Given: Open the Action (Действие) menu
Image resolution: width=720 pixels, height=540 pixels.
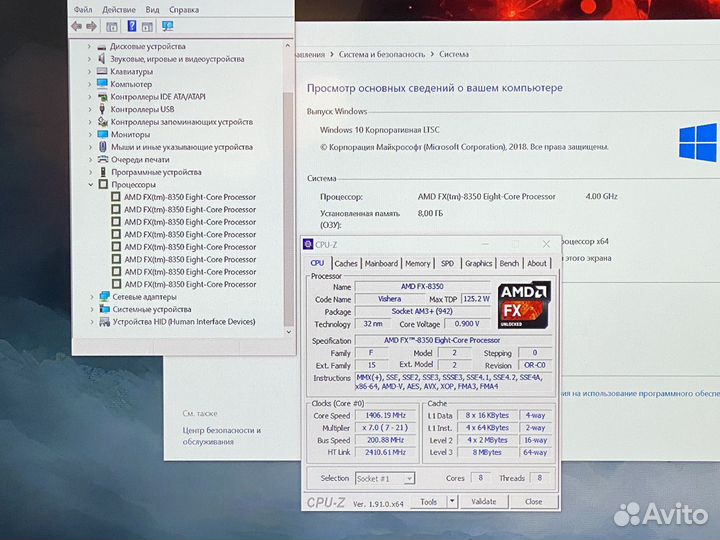Looking at the screenshot, I should pyautogui.click(x=119, y=9).
